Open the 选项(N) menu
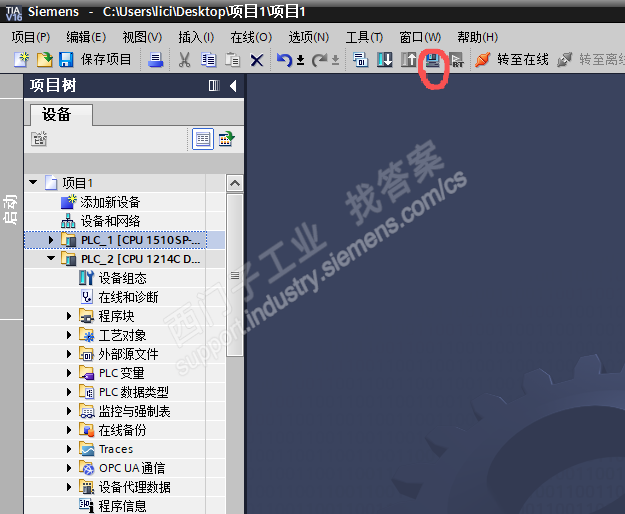Image resolution: width=625 pixels, height=514 pixels. pos(309,37)
